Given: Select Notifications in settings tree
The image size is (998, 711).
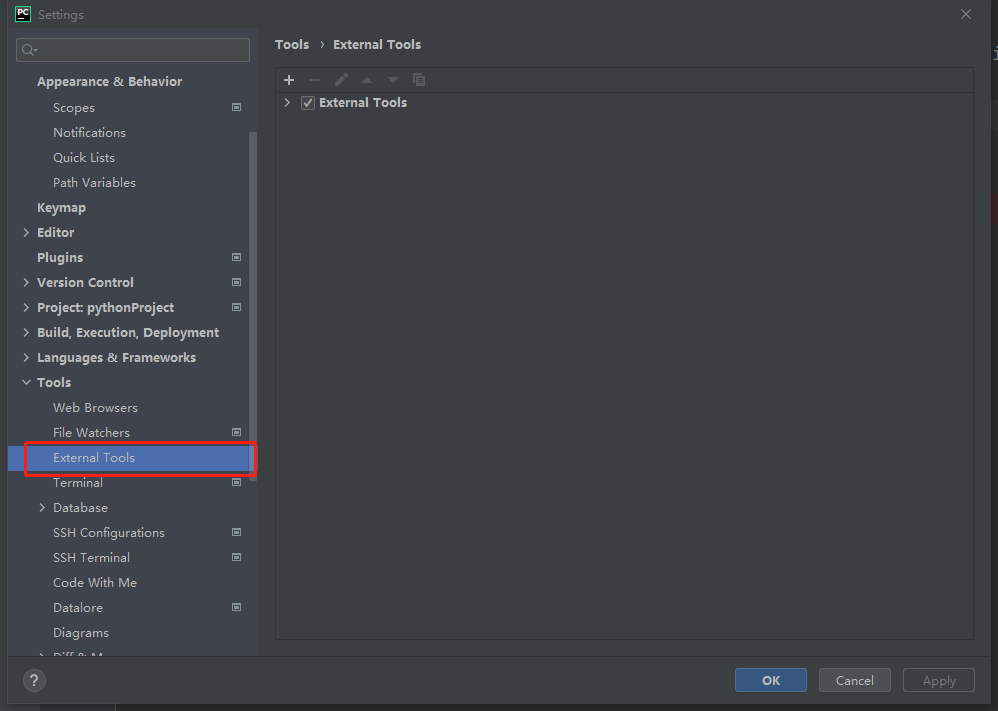Looking at the screenshot, I should (x=89, y=132).
